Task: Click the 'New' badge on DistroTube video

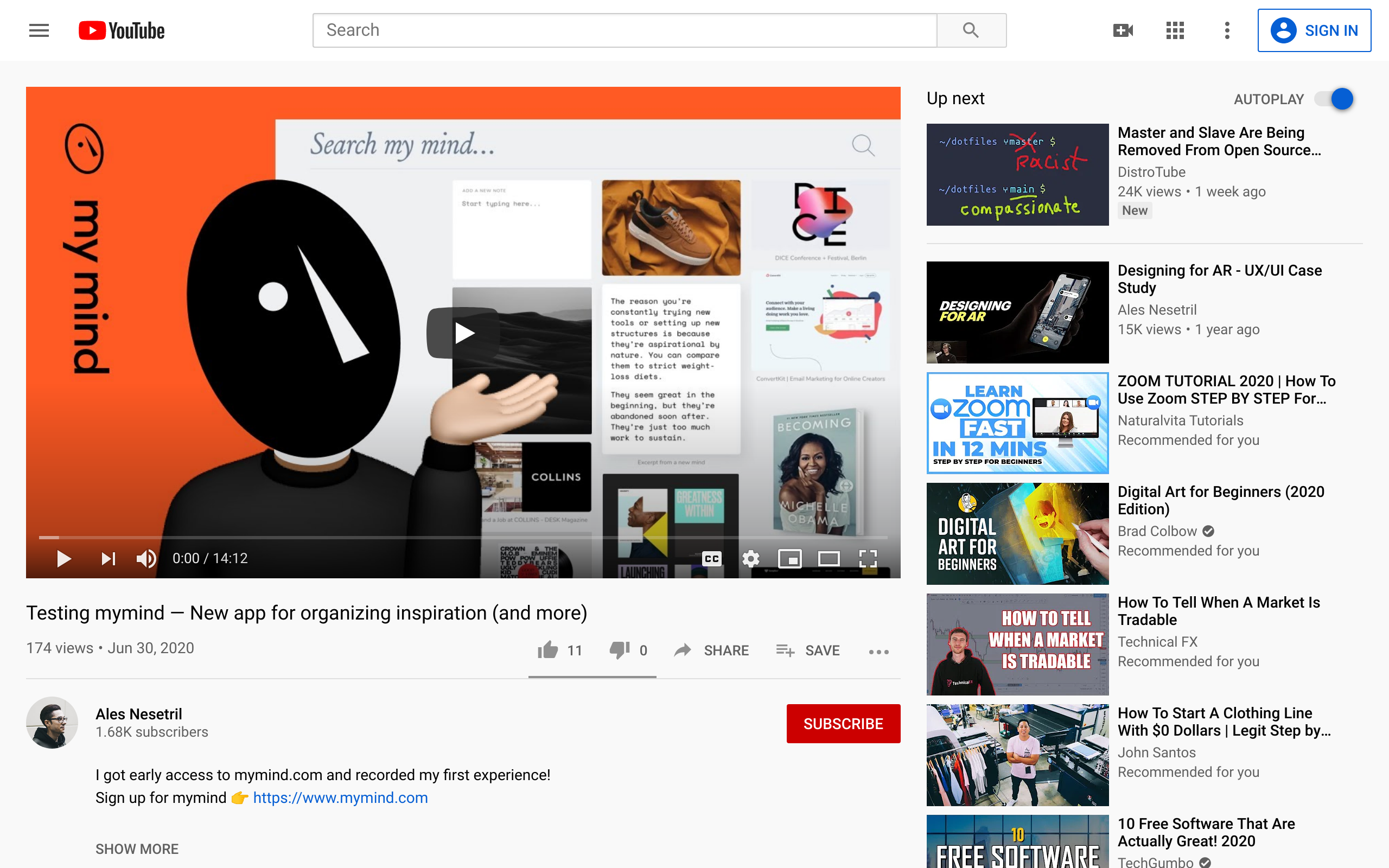Action: pos(1135,210)
